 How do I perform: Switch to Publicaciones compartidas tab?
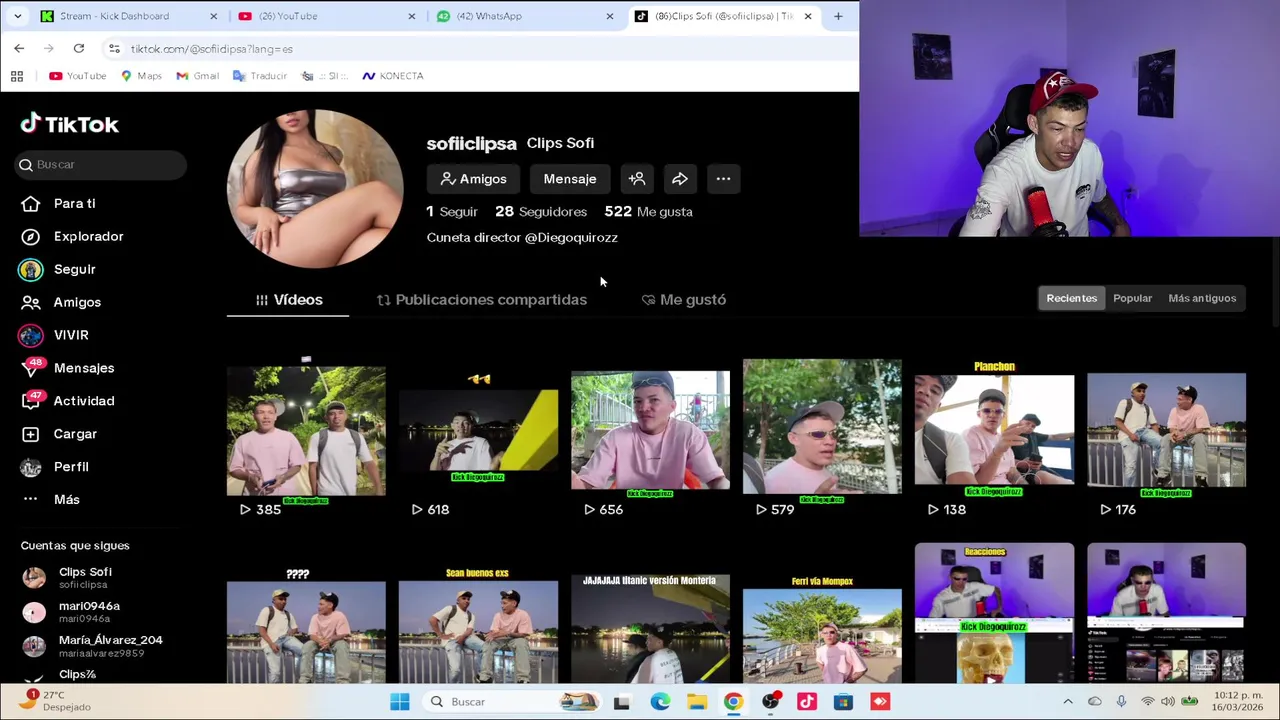click(x=482, y=300)
